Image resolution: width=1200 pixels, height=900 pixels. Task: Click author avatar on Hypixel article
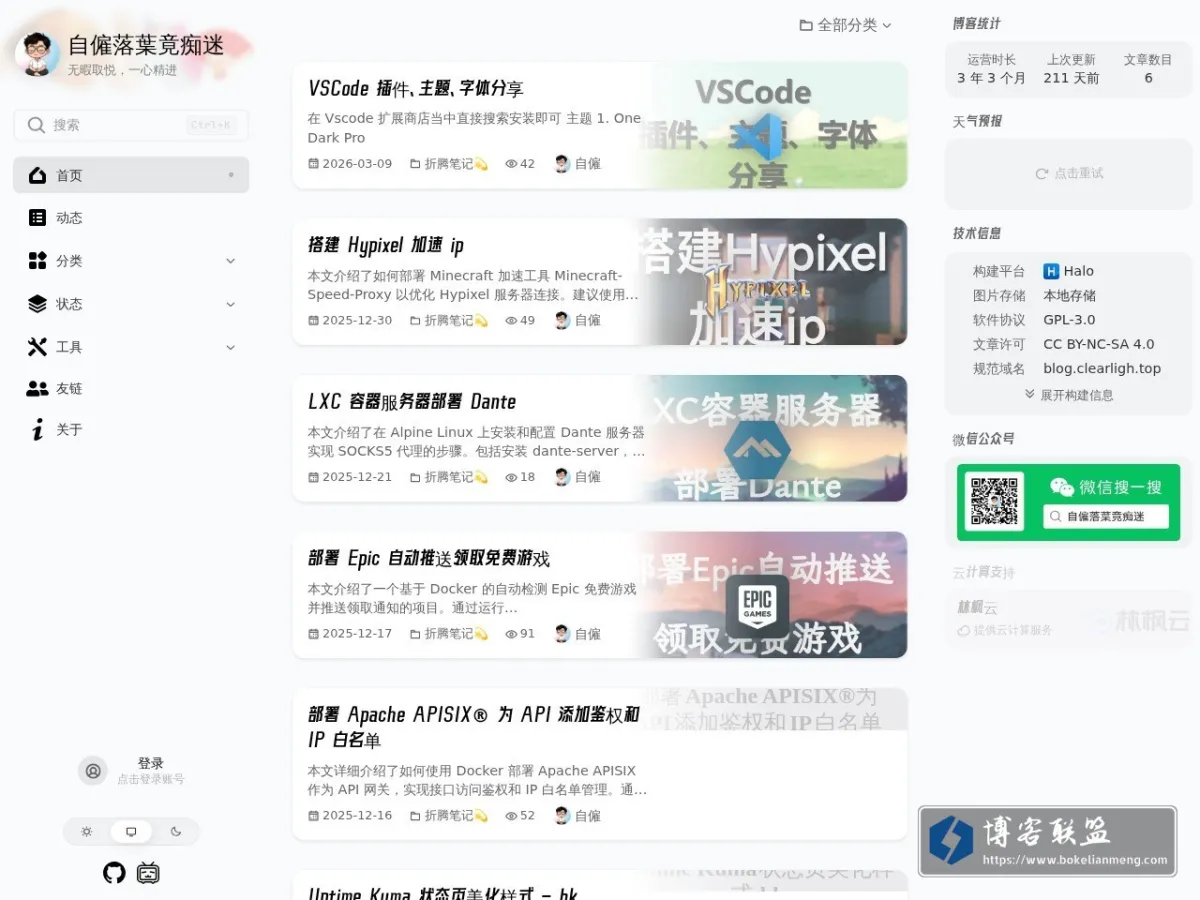click(x=562, y=321)
